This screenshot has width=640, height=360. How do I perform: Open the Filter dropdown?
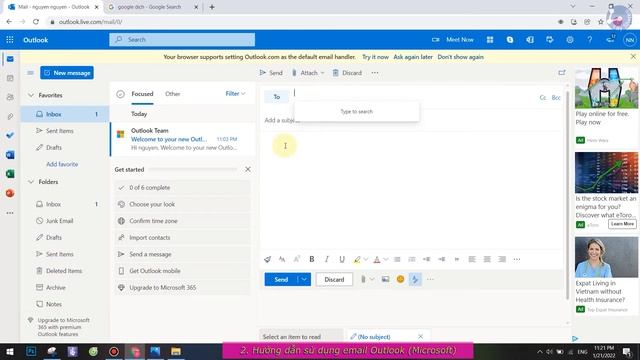tap(236, 93)
